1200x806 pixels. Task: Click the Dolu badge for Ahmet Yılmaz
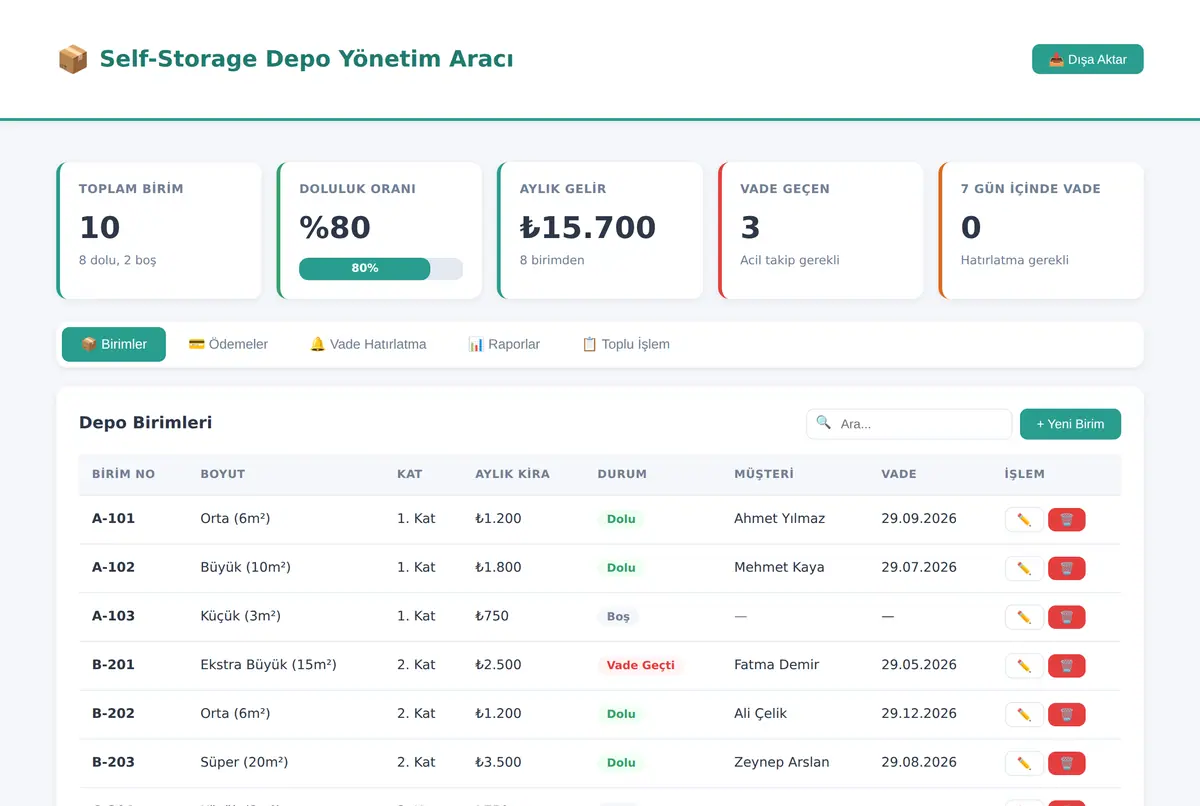(621, 519)
